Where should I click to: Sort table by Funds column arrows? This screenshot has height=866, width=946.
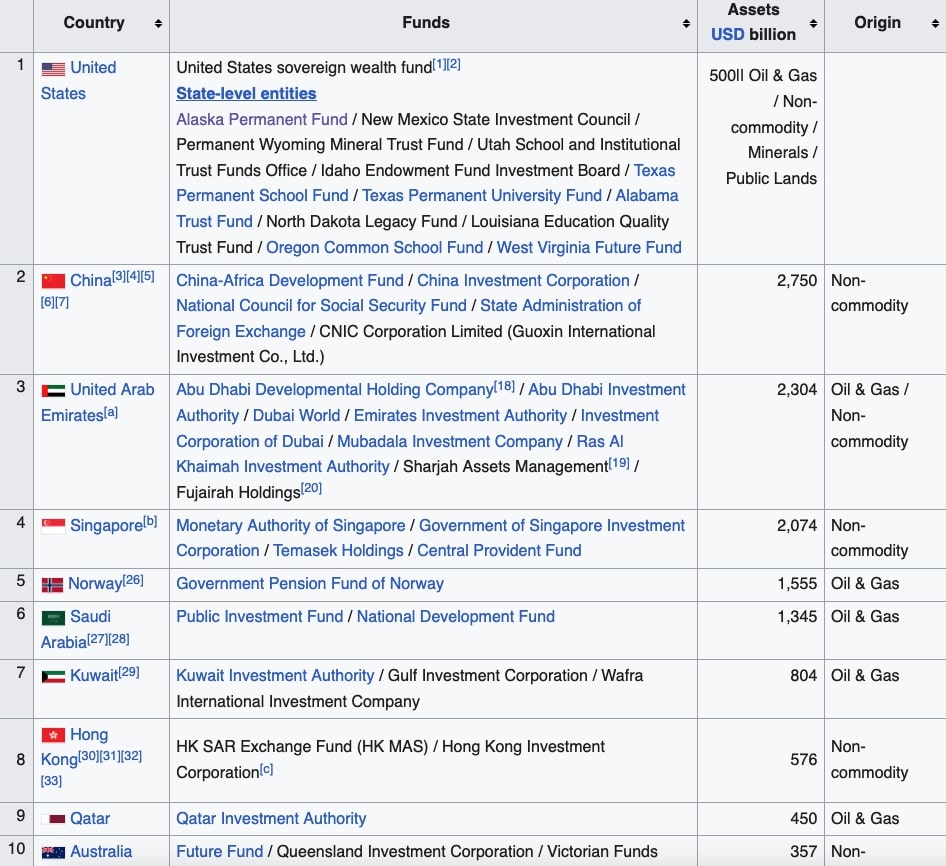coord(686,23)
